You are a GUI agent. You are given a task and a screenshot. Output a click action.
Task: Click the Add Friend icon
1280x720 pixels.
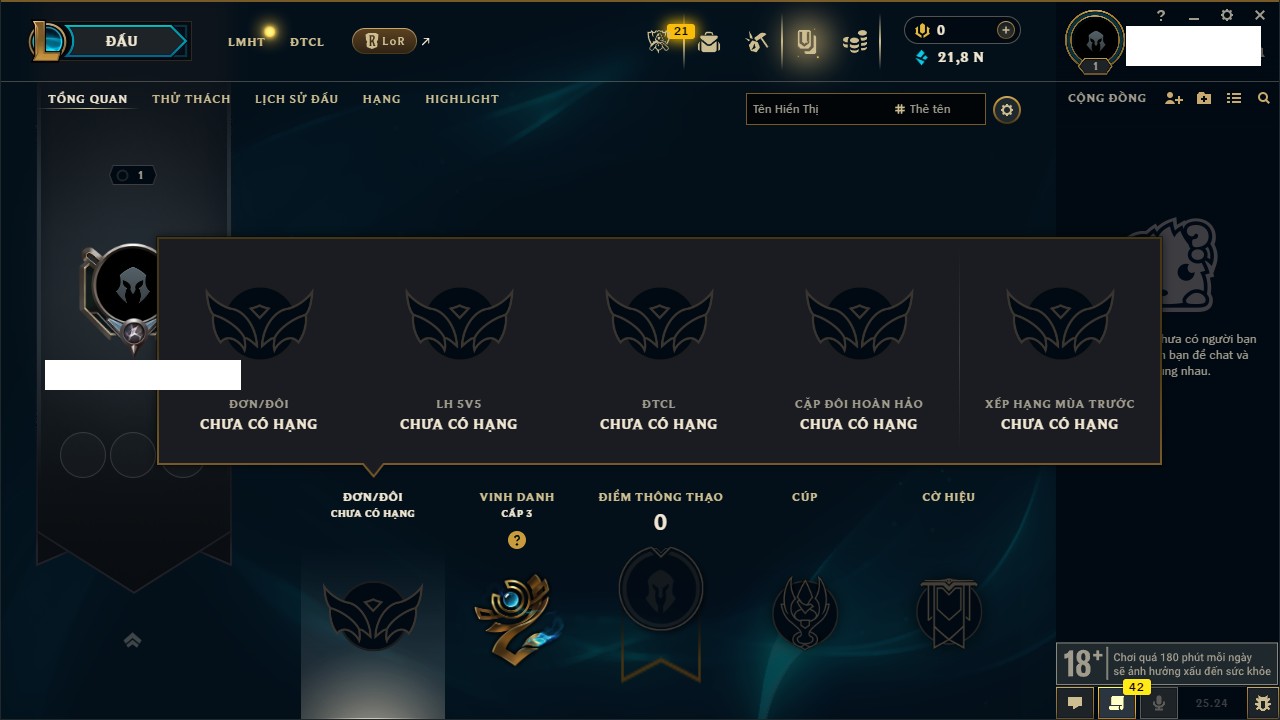[x=1174, y=98]
